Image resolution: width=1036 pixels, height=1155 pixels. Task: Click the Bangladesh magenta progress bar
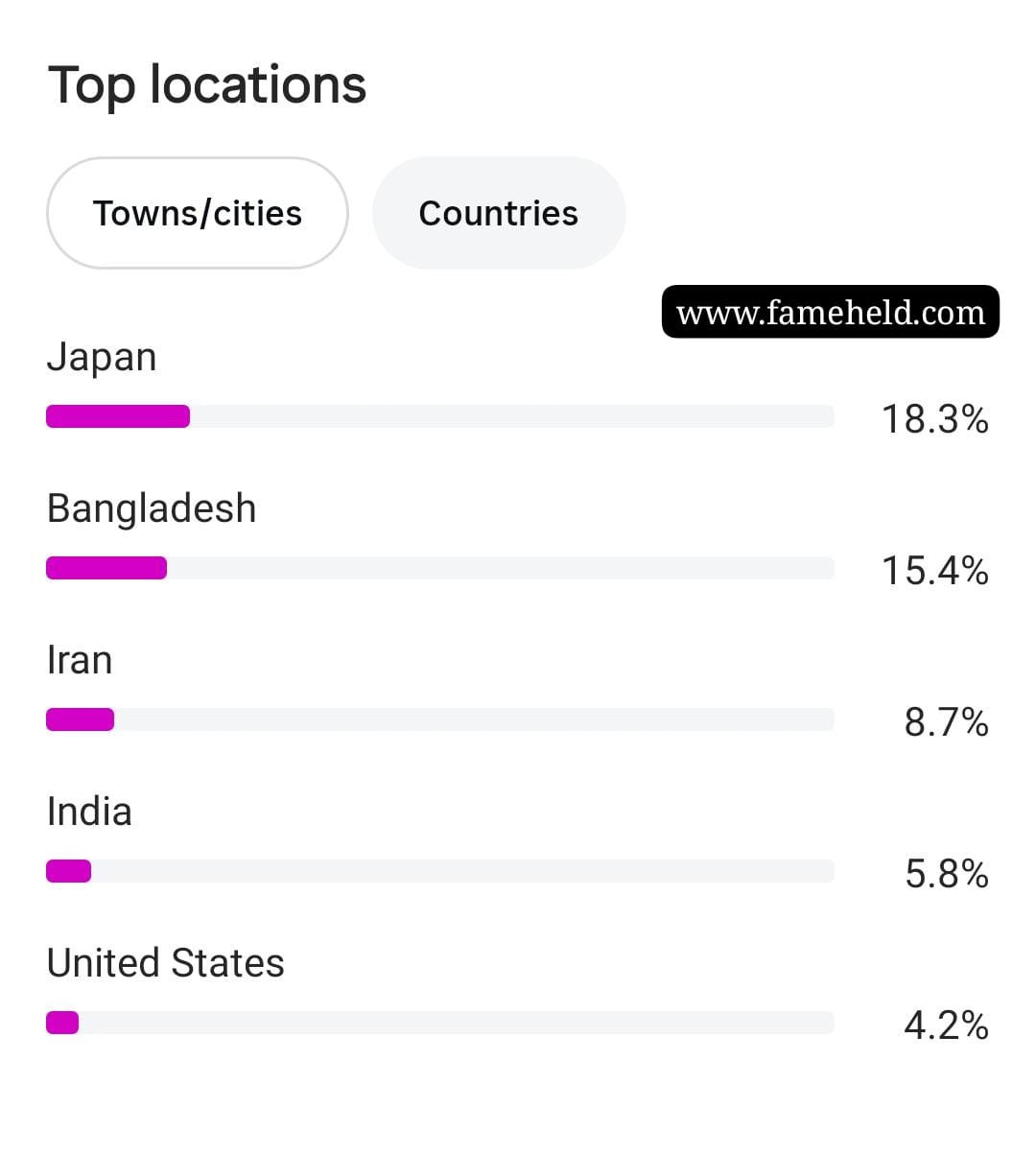point(106,568)
